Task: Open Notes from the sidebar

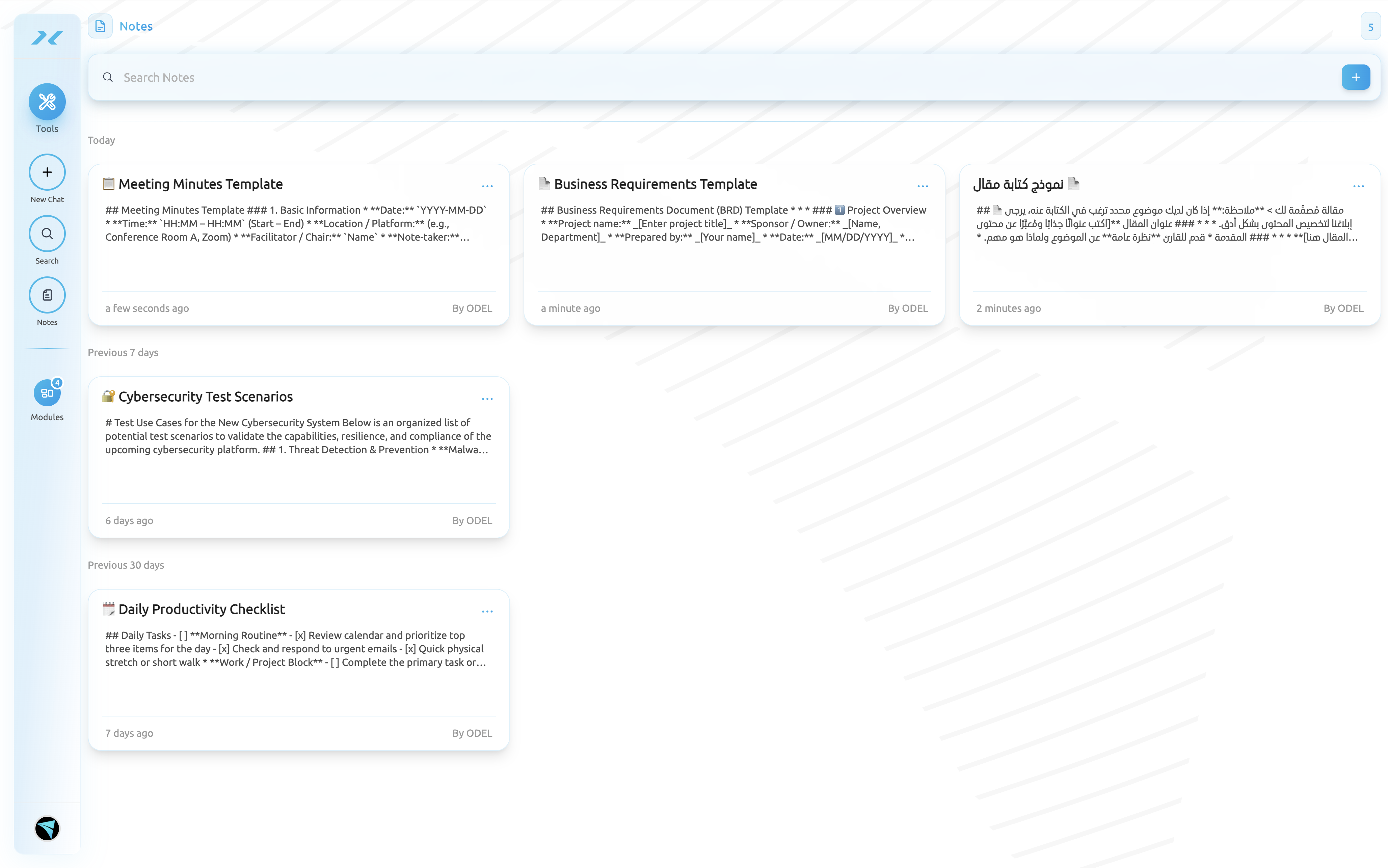Action: click(47, 295)
